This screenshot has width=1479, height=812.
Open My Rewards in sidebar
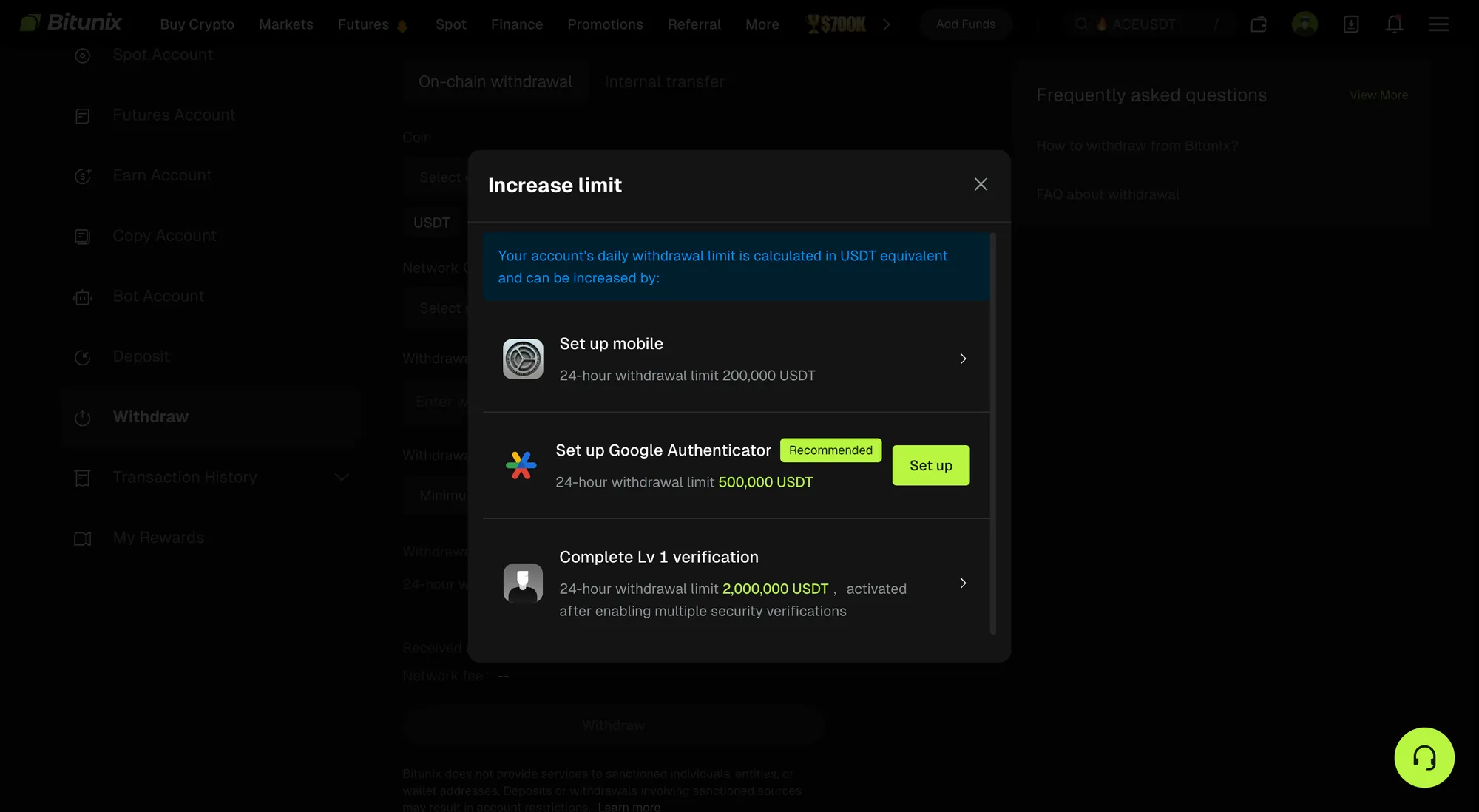[158, 538]
